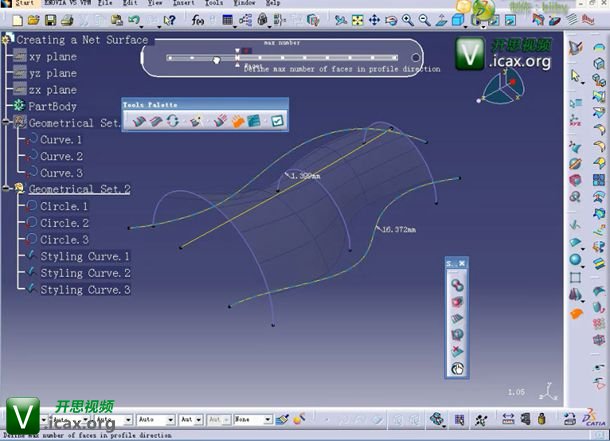Click the 3D compass in the viewport corner

[501, 88]
